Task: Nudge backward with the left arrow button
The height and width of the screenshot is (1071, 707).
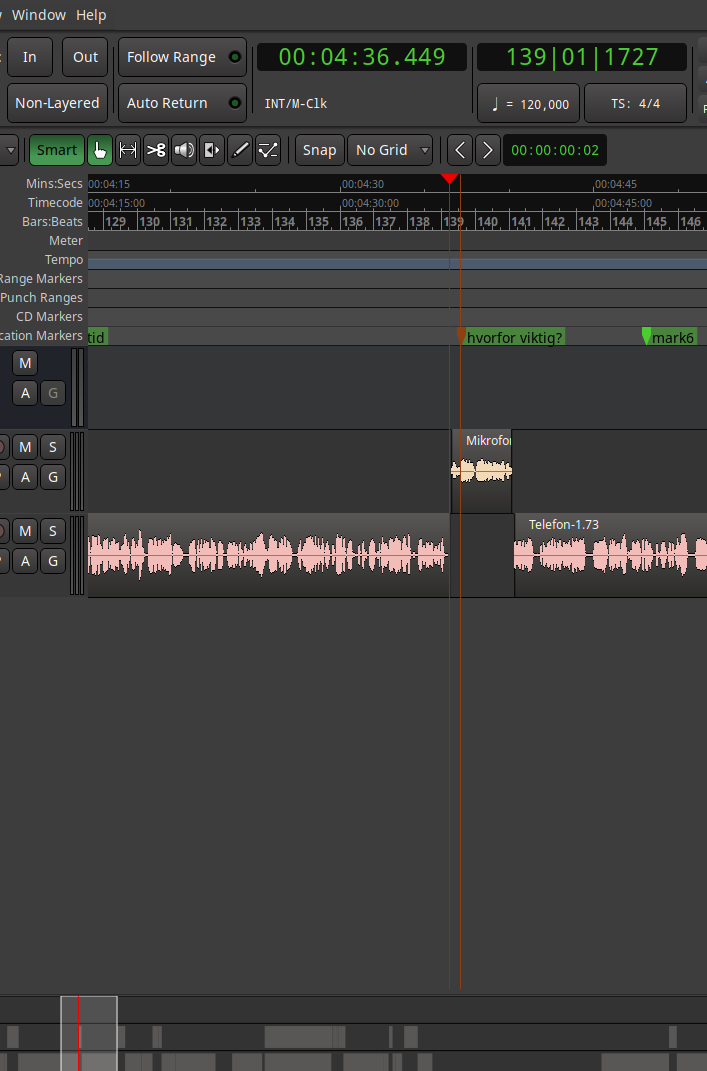Action: point(460,150)
